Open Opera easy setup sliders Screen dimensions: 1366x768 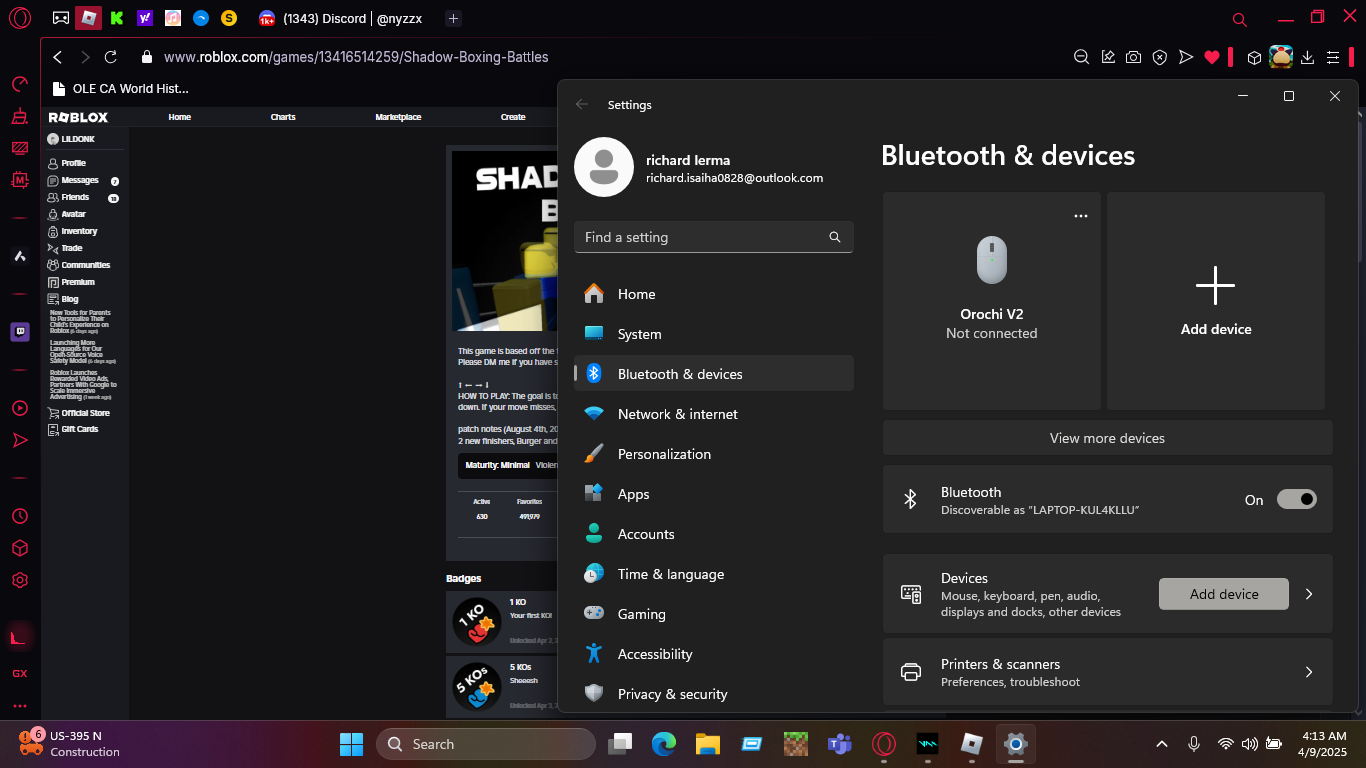[1333, 57]
